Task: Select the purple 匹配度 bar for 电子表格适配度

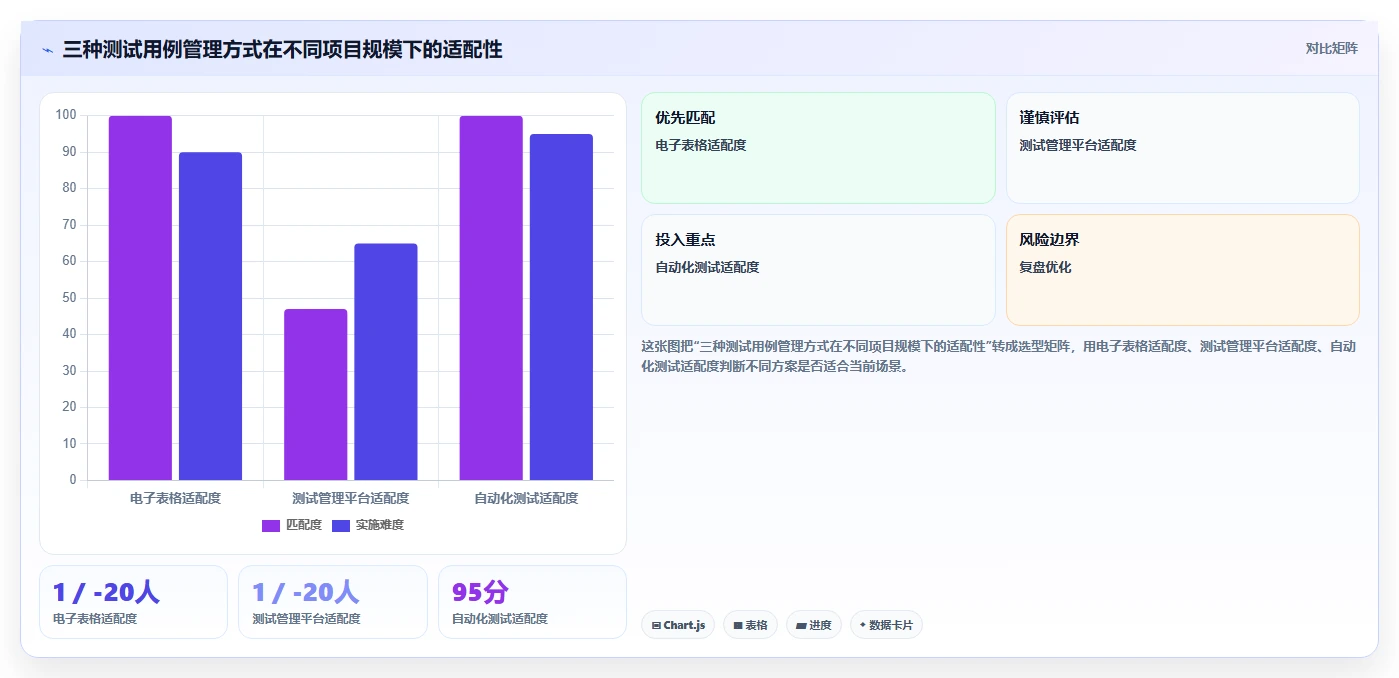Action: 140,298
